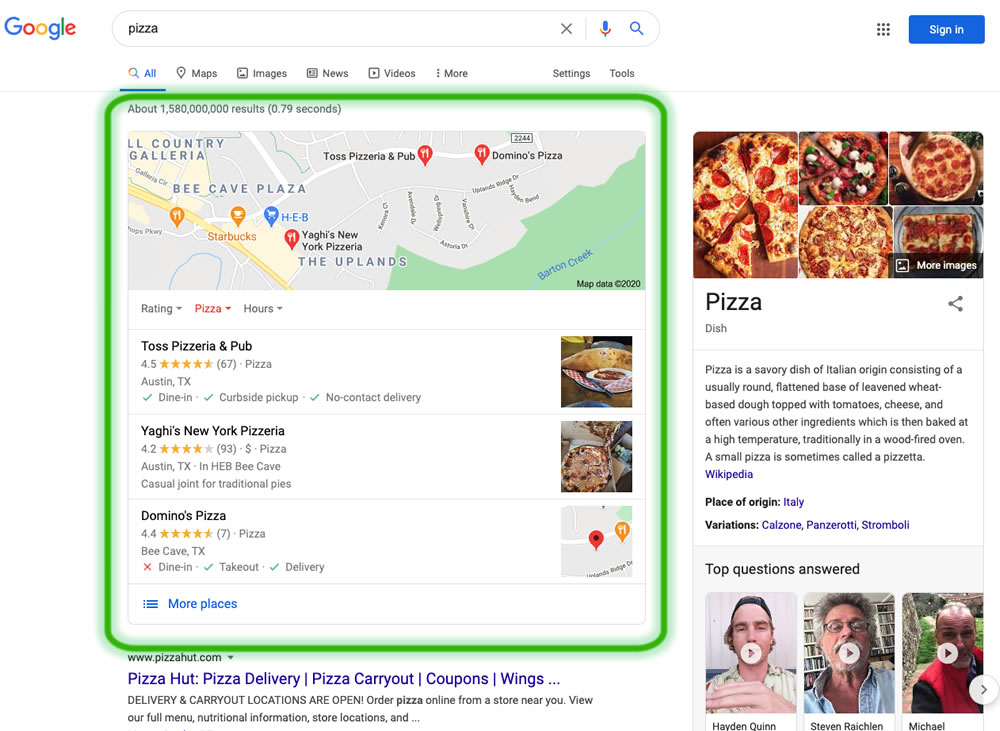Clear the search box with X icon
This screenshot has height=731, width=1000.
566,29
